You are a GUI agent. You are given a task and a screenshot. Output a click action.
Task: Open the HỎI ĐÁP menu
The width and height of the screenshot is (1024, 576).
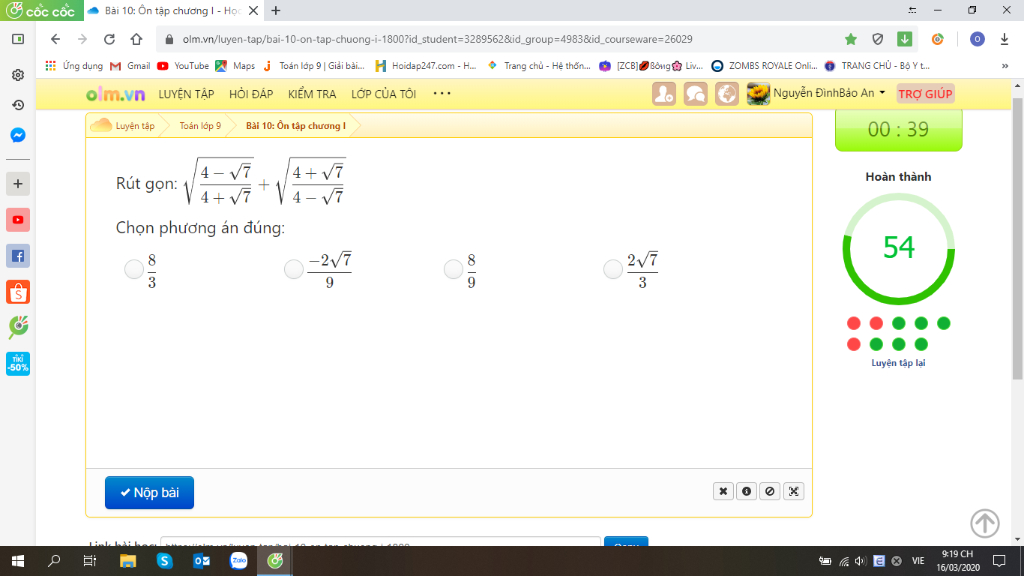click(x=251, y=94)
